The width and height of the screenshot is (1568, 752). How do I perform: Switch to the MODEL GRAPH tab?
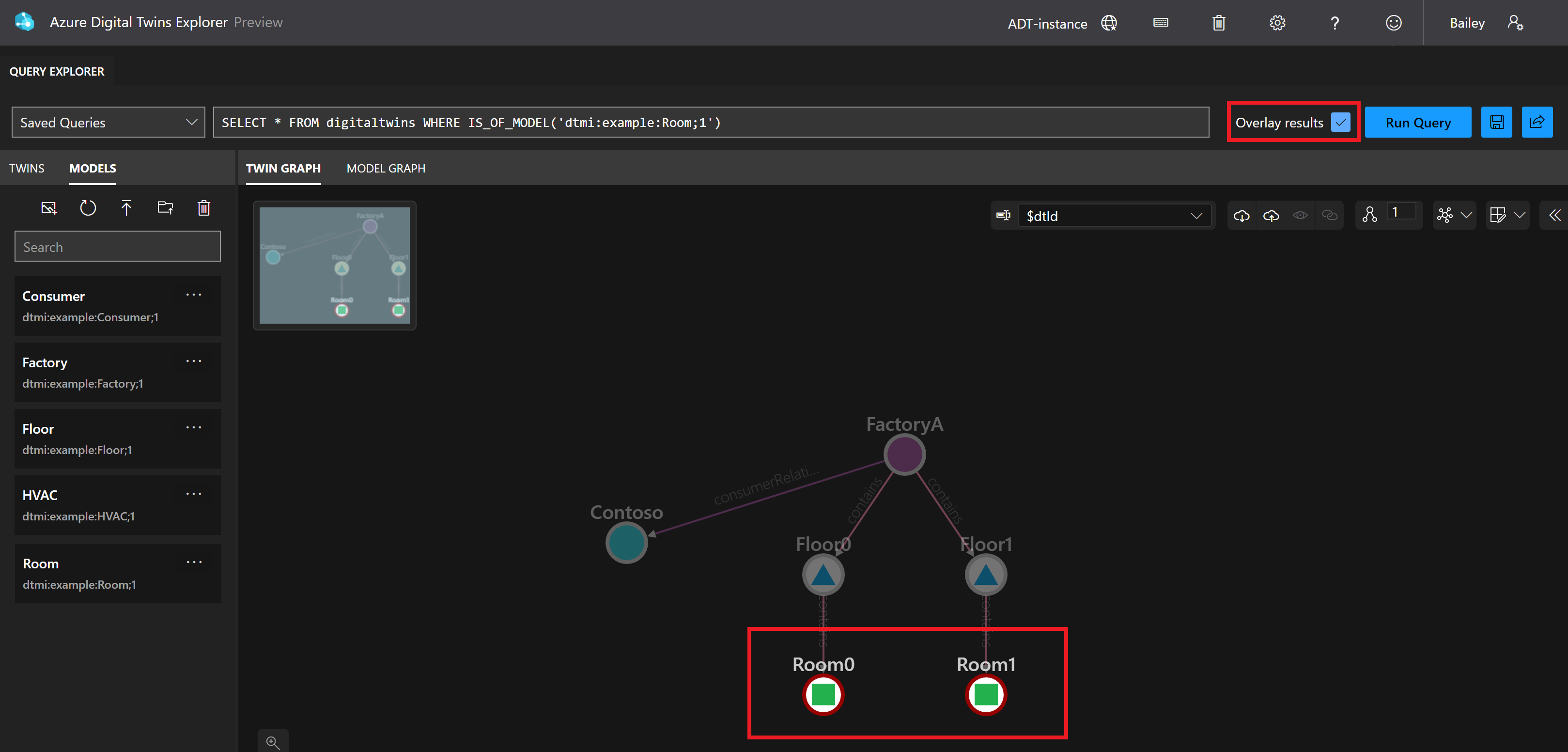(386, 169)
